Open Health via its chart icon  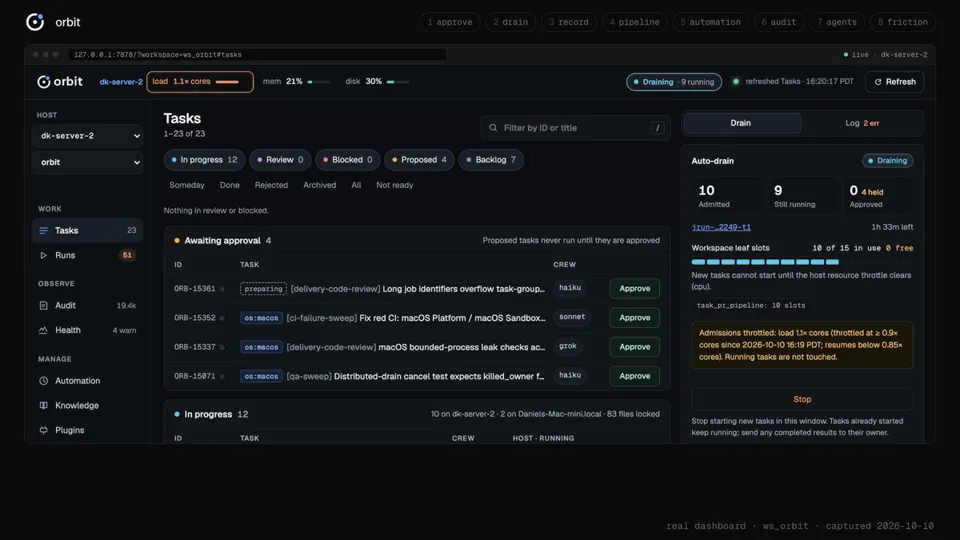point(43,330)
